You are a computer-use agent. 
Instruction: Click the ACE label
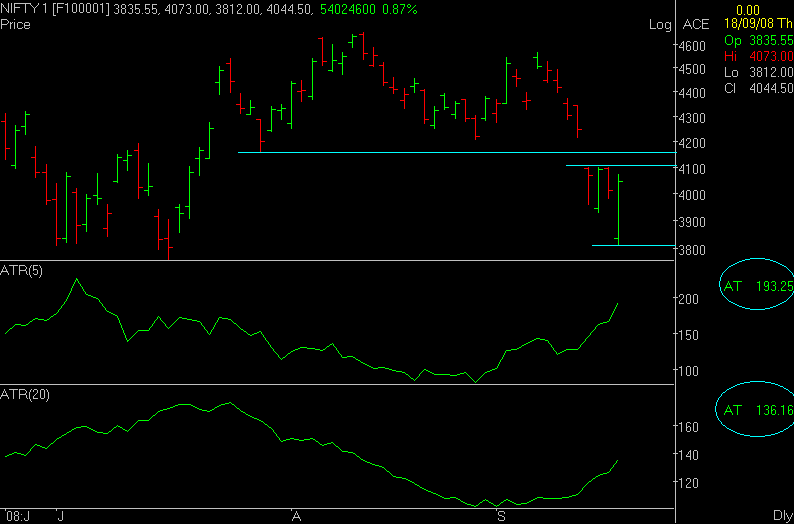tap(696, 24)
